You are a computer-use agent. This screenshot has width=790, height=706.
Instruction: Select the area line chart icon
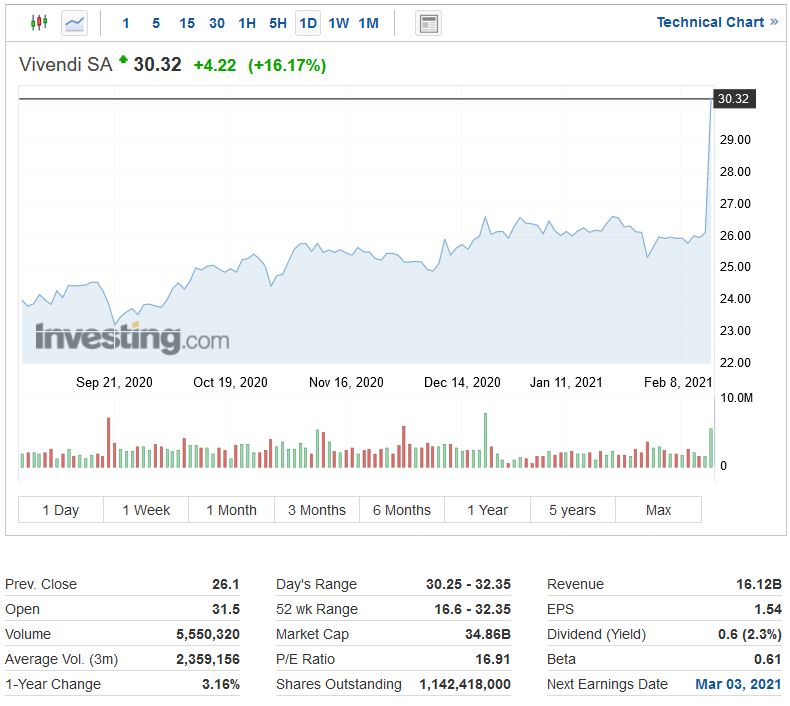(74, 22)
